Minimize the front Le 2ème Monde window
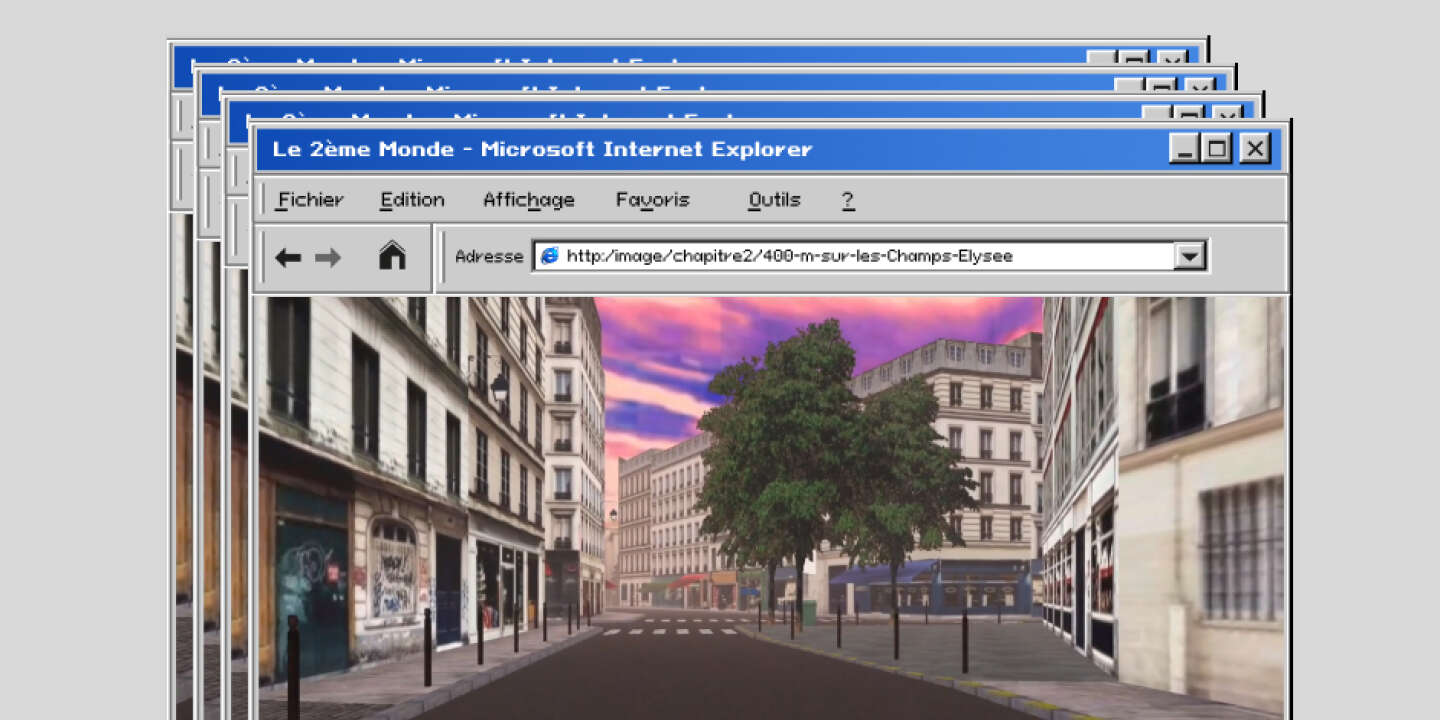 [x=1185, y=149]
